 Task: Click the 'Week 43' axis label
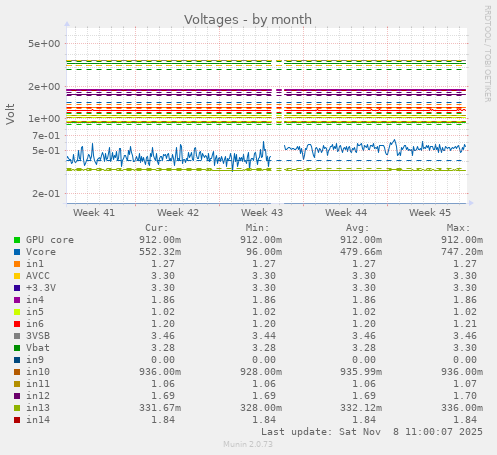(x=262, y=213)
